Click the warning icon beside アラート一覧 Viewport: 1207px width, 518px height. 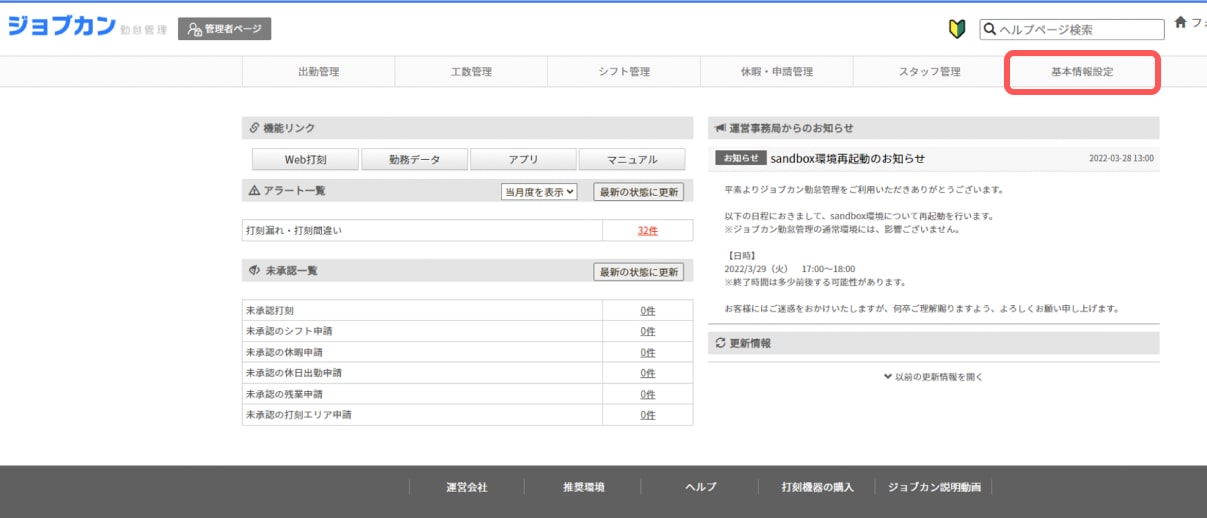pyautogui.click(x=254, y=190)
